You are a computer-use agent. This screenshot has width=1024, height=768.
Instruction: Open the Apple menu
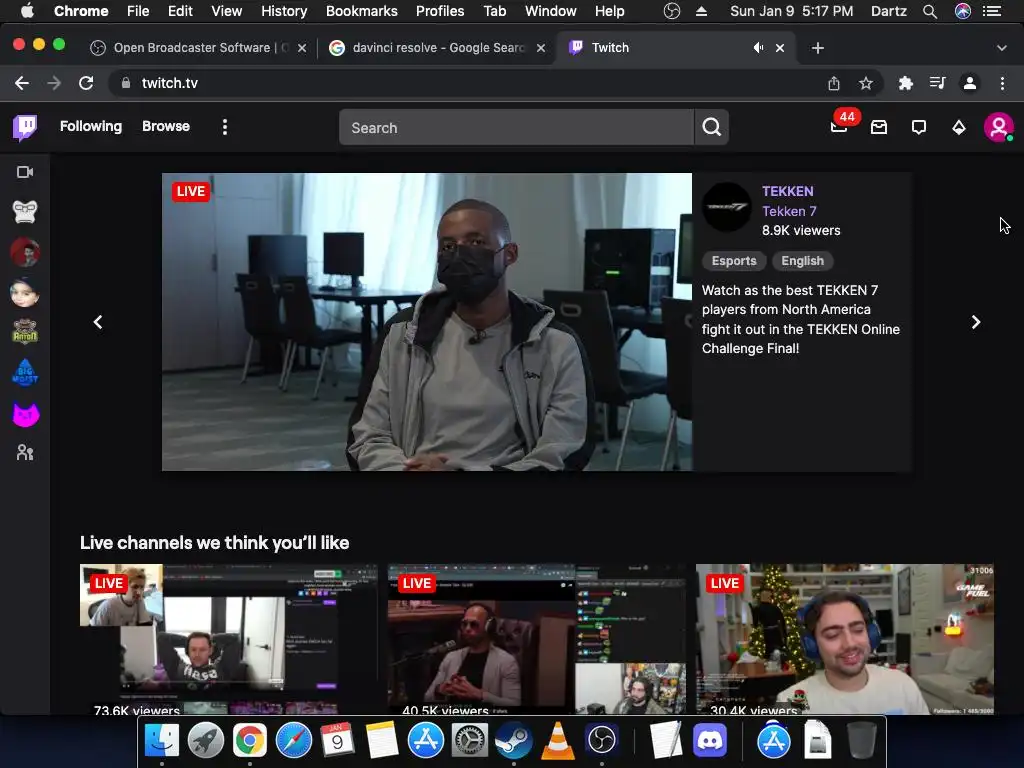pyautogui.click(x=27, y=11)
